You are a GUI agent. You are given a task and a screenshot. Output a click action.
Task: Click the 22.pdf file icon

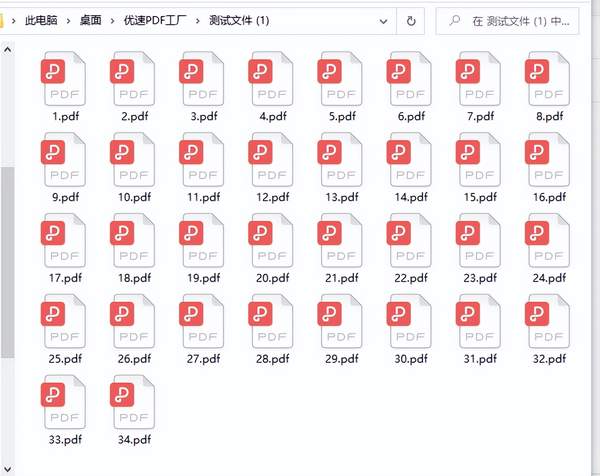click(409, 241)
